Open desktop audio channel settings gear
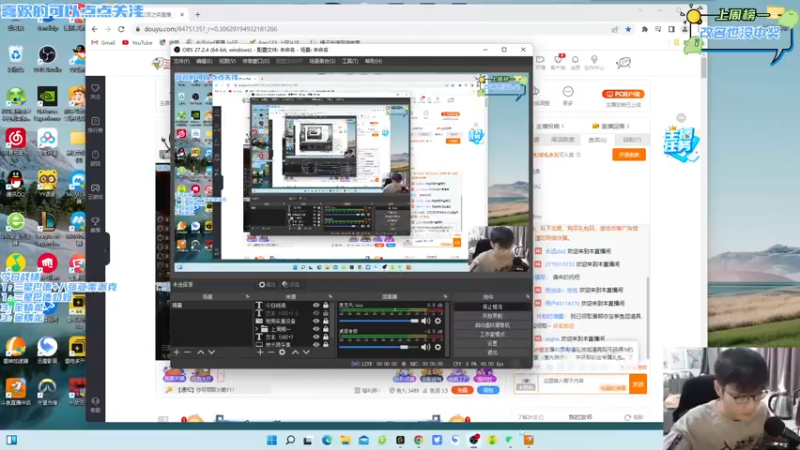 [x=438, y=347]
